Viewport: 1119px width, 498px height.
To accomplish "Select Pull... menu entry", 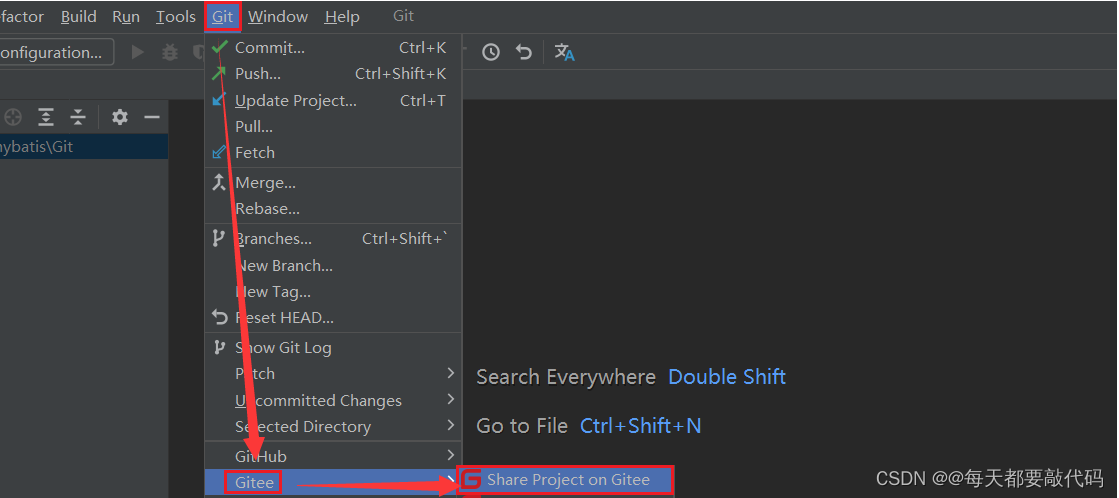I will click(333, 126).
